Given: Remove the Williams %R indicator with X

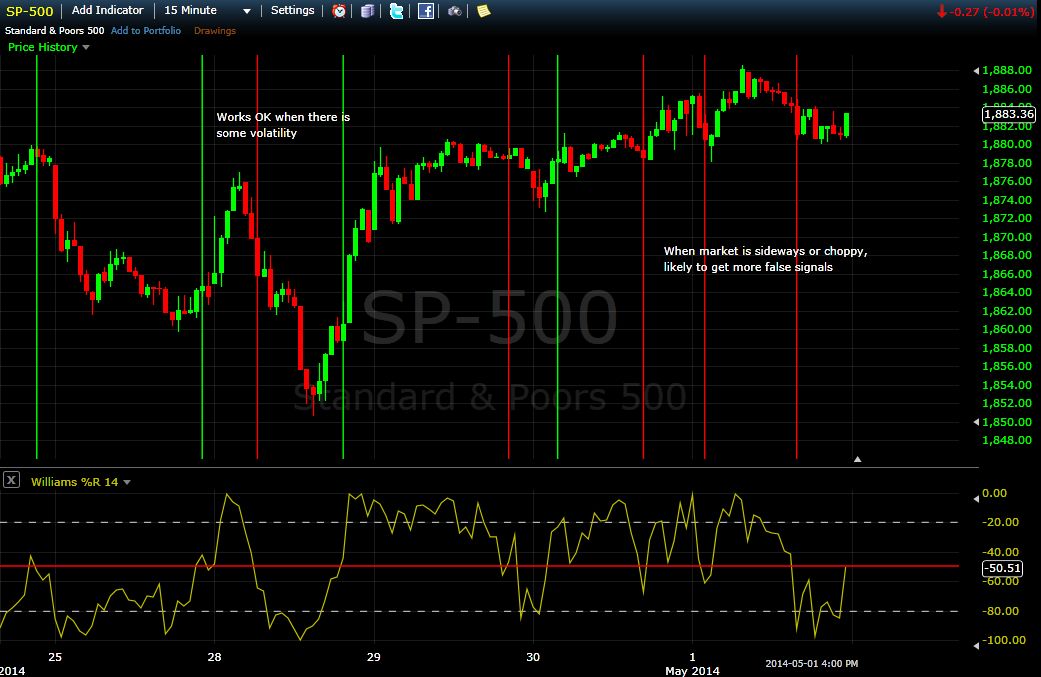Looking at the screenshot, I should click(x=11, y=480).
